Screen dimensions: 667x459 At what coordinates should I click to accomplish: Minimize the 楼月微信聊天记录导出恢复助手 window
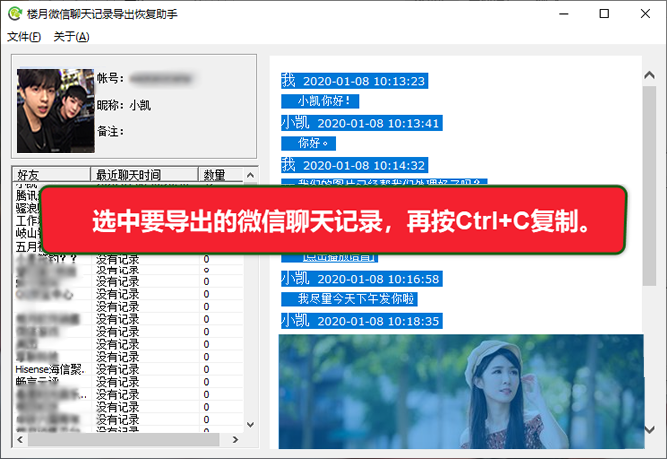[564, 14]
